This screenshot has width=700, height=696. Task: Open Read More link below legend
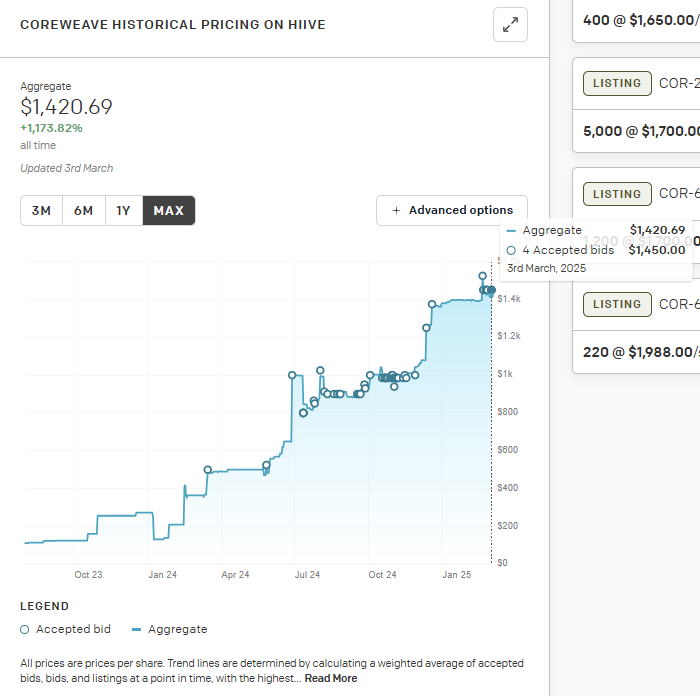click(331, 678)
